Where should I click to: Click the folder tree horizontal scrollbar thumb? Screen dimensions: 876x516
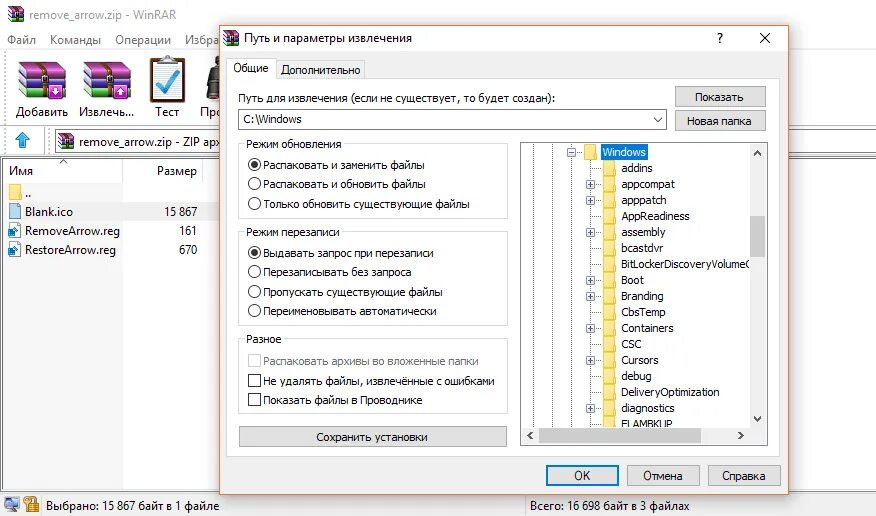[620, 436]
